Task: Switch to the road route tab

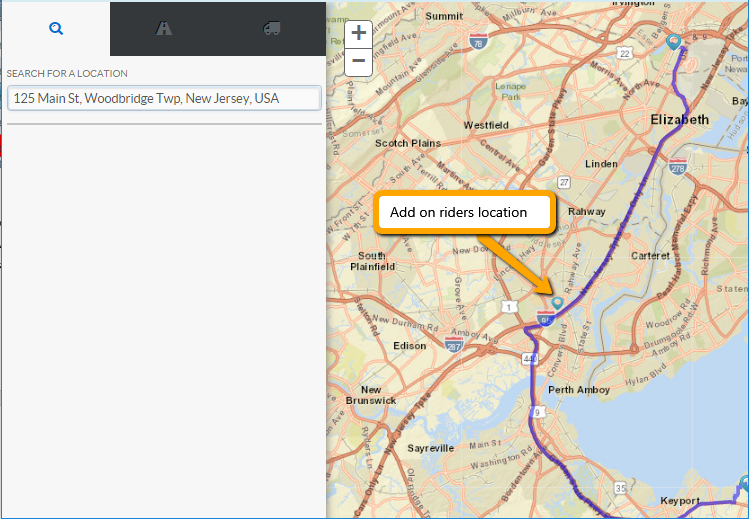Action: [x=163, y=29]
